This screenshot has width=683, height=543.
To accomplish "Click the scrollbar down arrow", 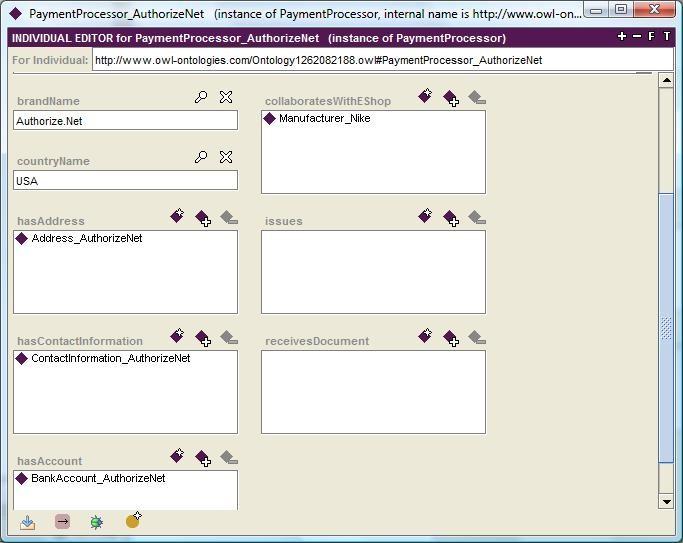I will click(x=666, y=501).
